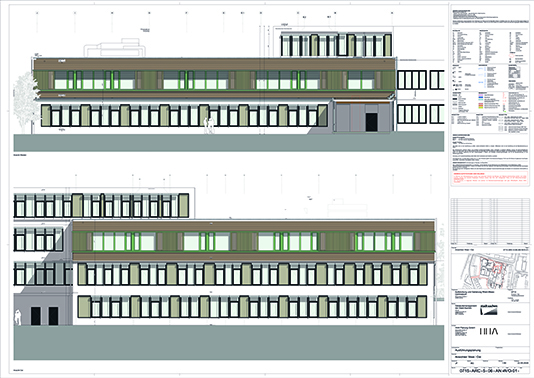Click the tree symbol beside upper building
Image resolution: width=534 pixels, height=378 pixels.
26,101
